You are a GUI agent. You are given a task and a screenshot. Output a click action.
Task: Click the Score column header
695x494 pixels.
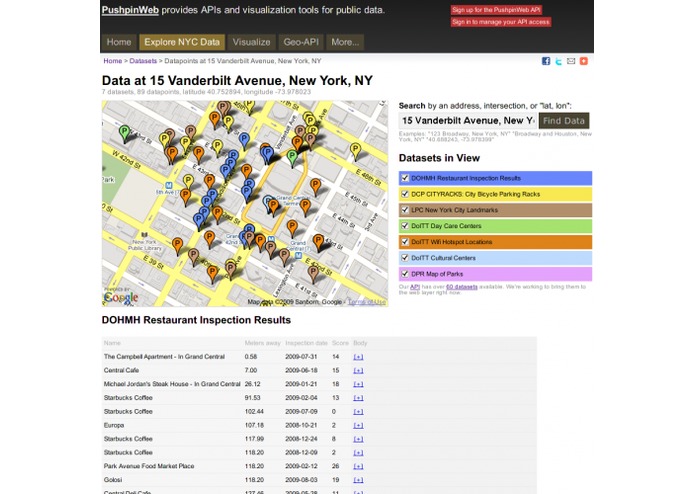340,343
